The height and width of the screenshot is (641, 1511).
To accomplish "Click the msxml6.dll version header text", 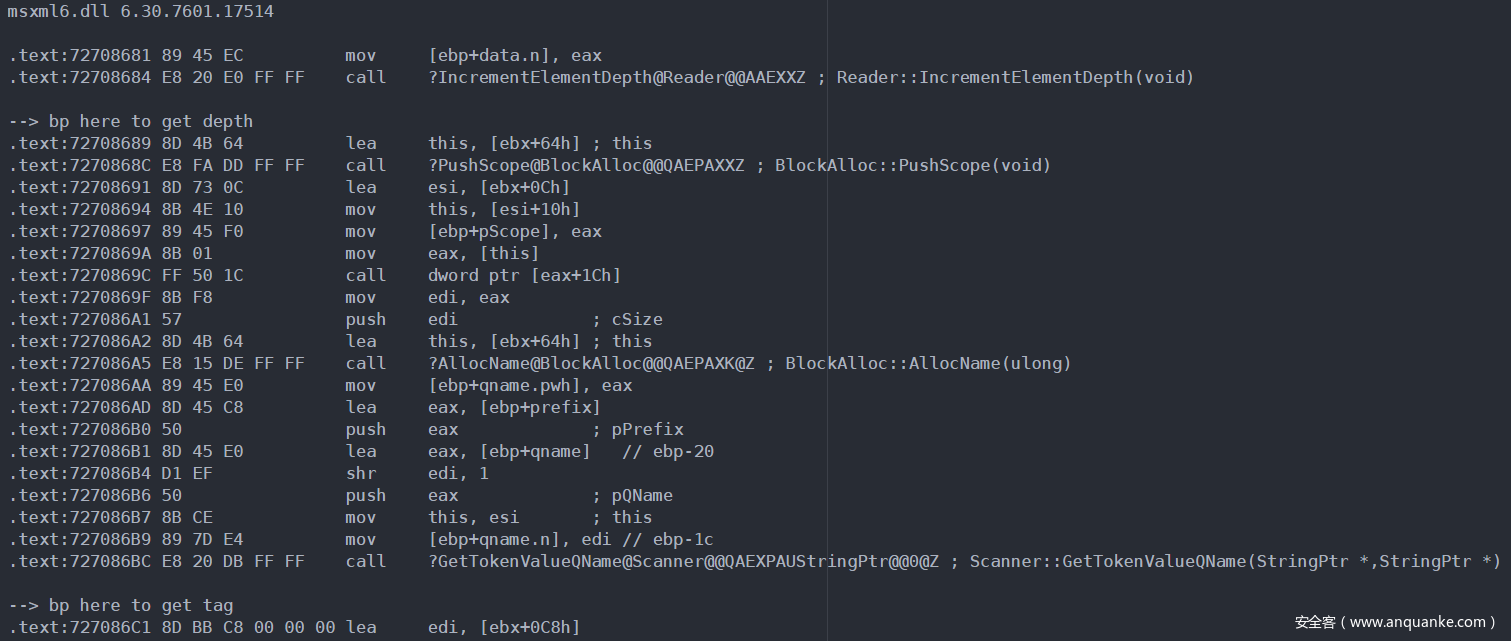I will [x=140, y=12].
